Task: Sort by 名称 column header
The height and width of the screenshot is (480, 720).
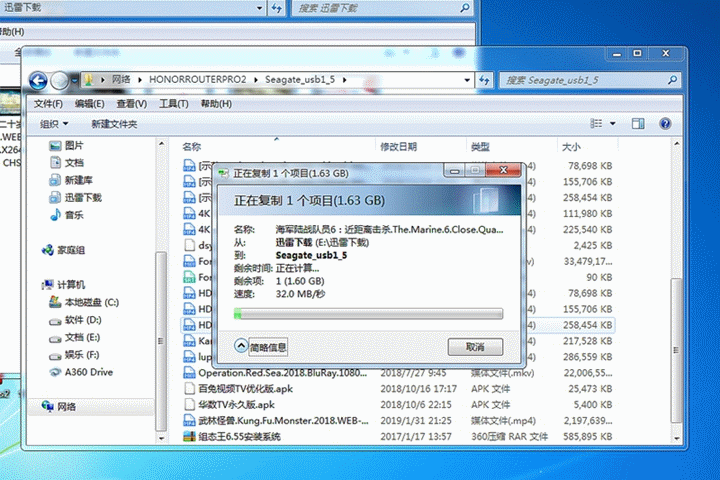Action: [x=191, y=147]
